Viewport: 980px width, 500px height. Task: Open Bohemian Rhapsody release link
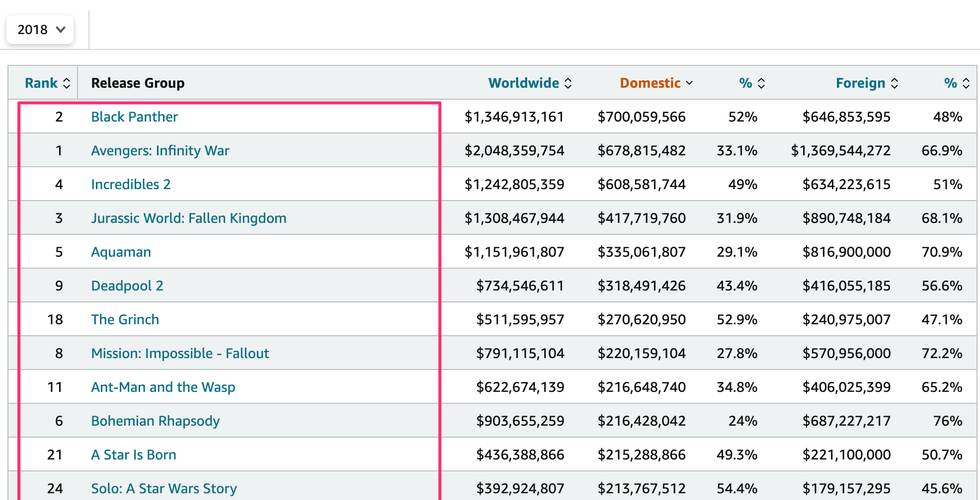click(x=155, y=421)
